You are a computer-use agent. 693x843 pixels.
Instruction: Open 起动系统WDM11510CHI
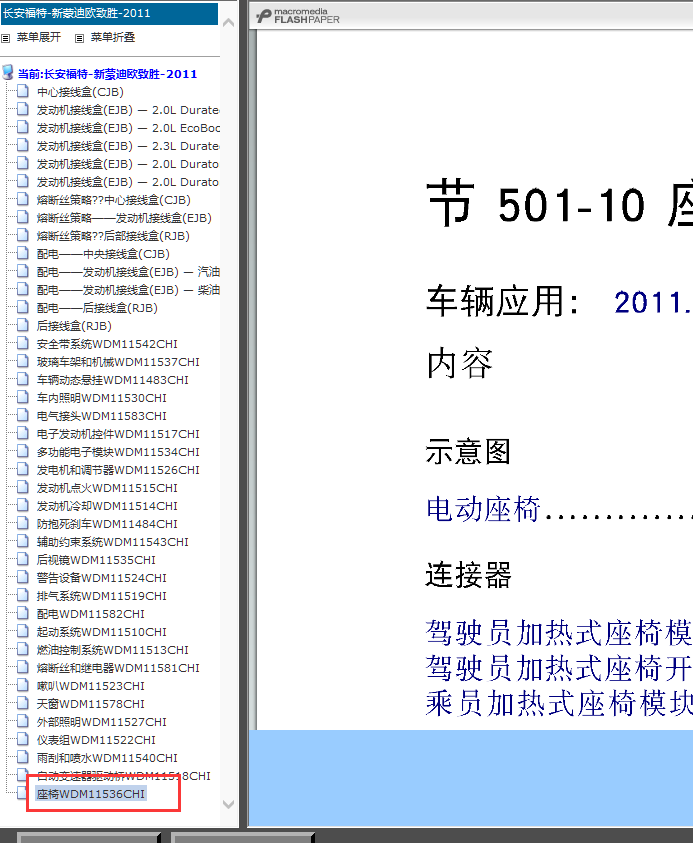(x=102, y=632)
